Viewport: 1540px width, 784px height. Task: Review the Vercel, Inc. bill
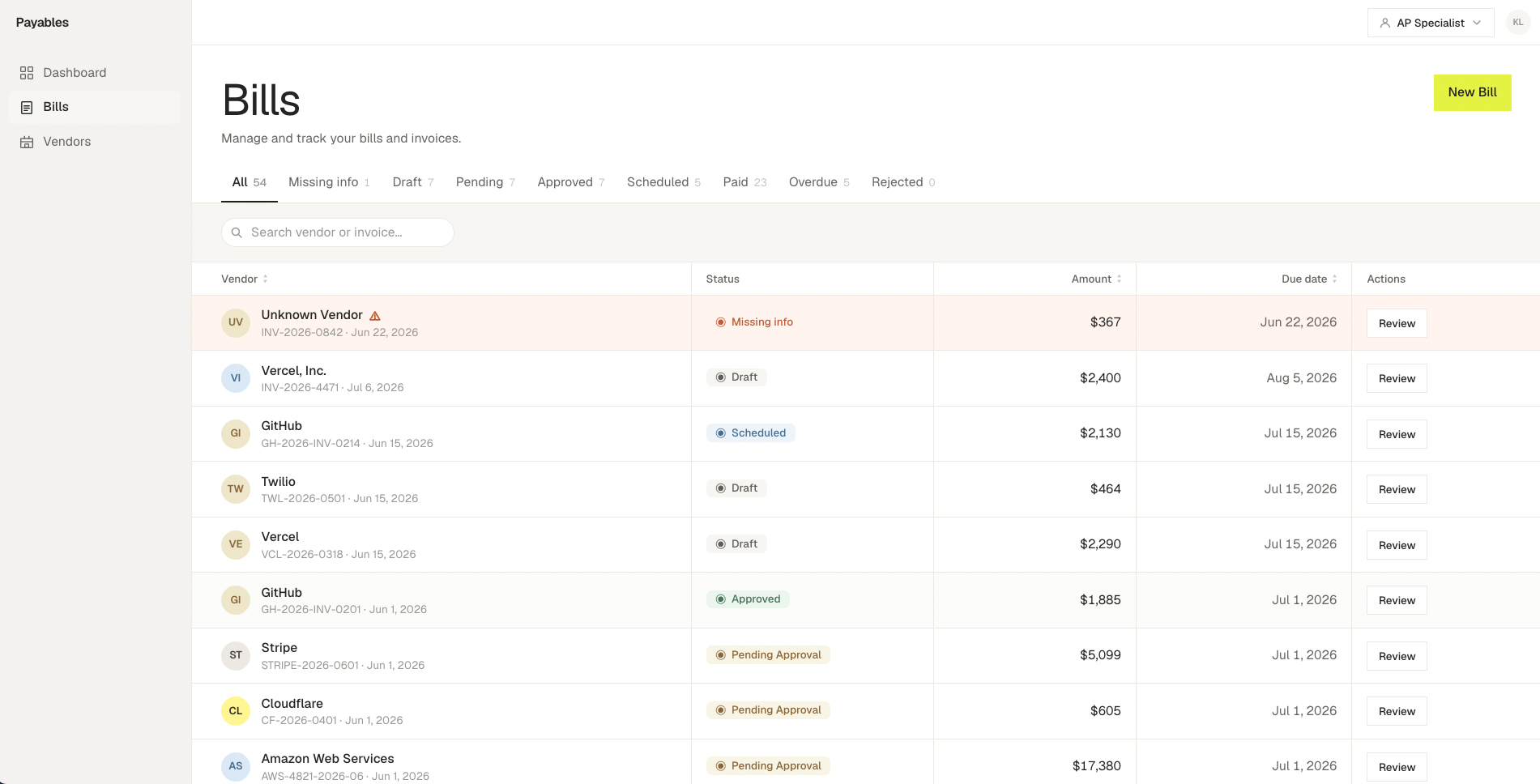(x=1397, y=378)
